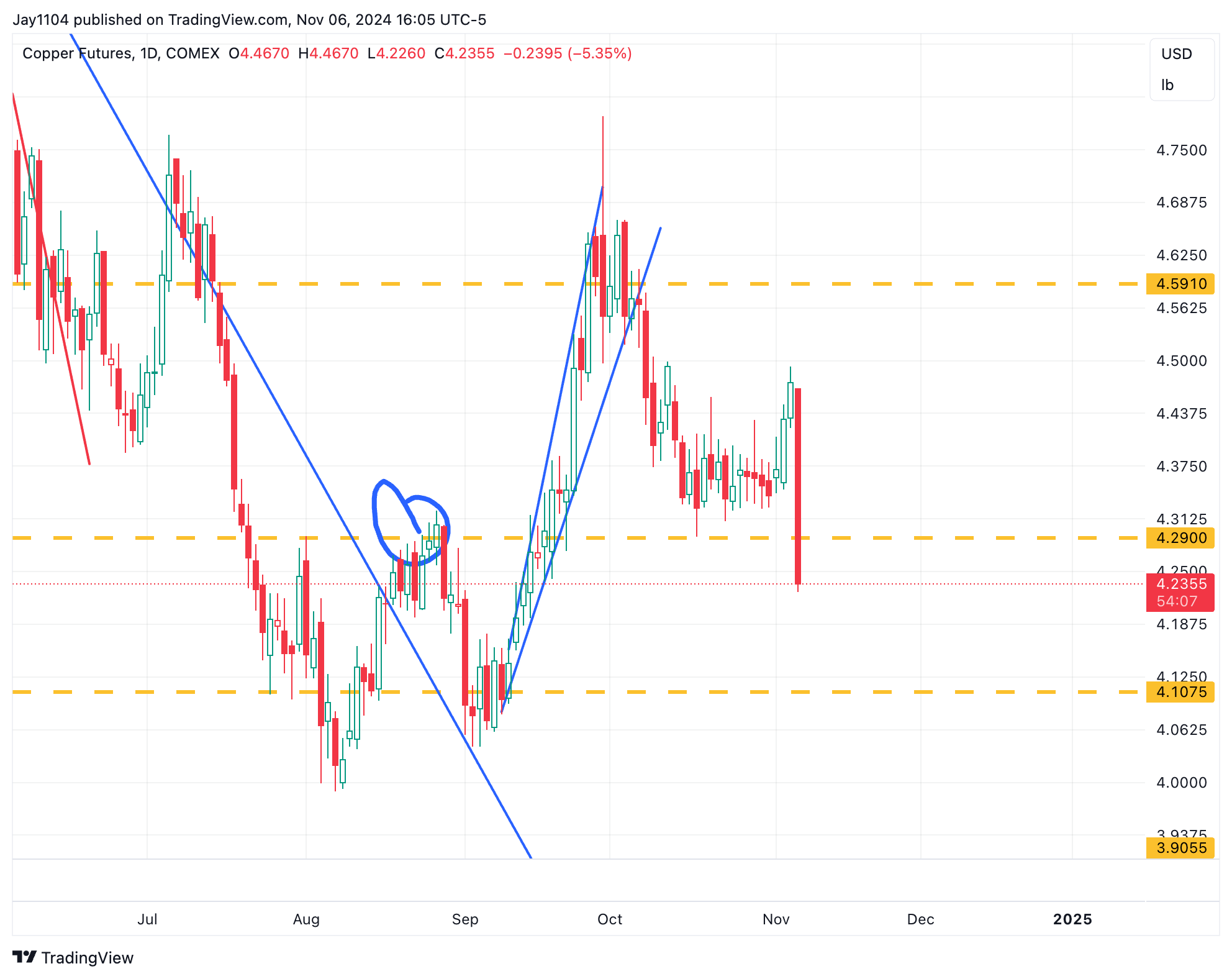Image resolution: width=1232 pixels, height=979 pixels.
Task: Click the Nov label on time axis
Action: click(x=776, y=919)
